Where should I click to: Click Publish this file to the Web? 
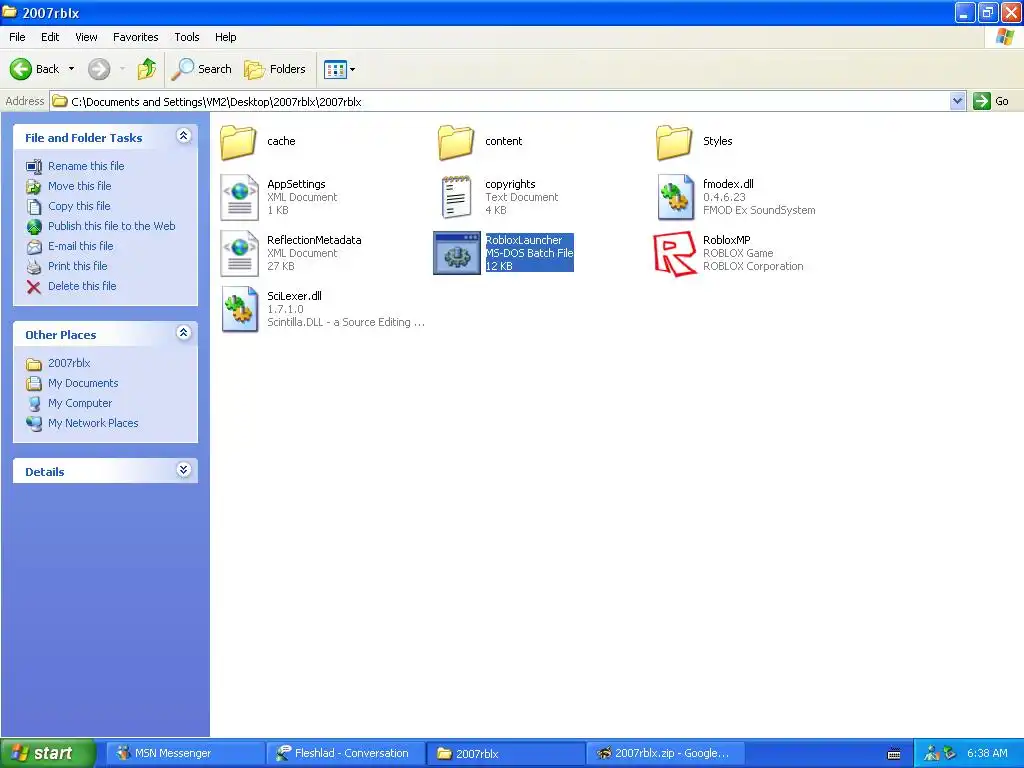click(112, 226)
